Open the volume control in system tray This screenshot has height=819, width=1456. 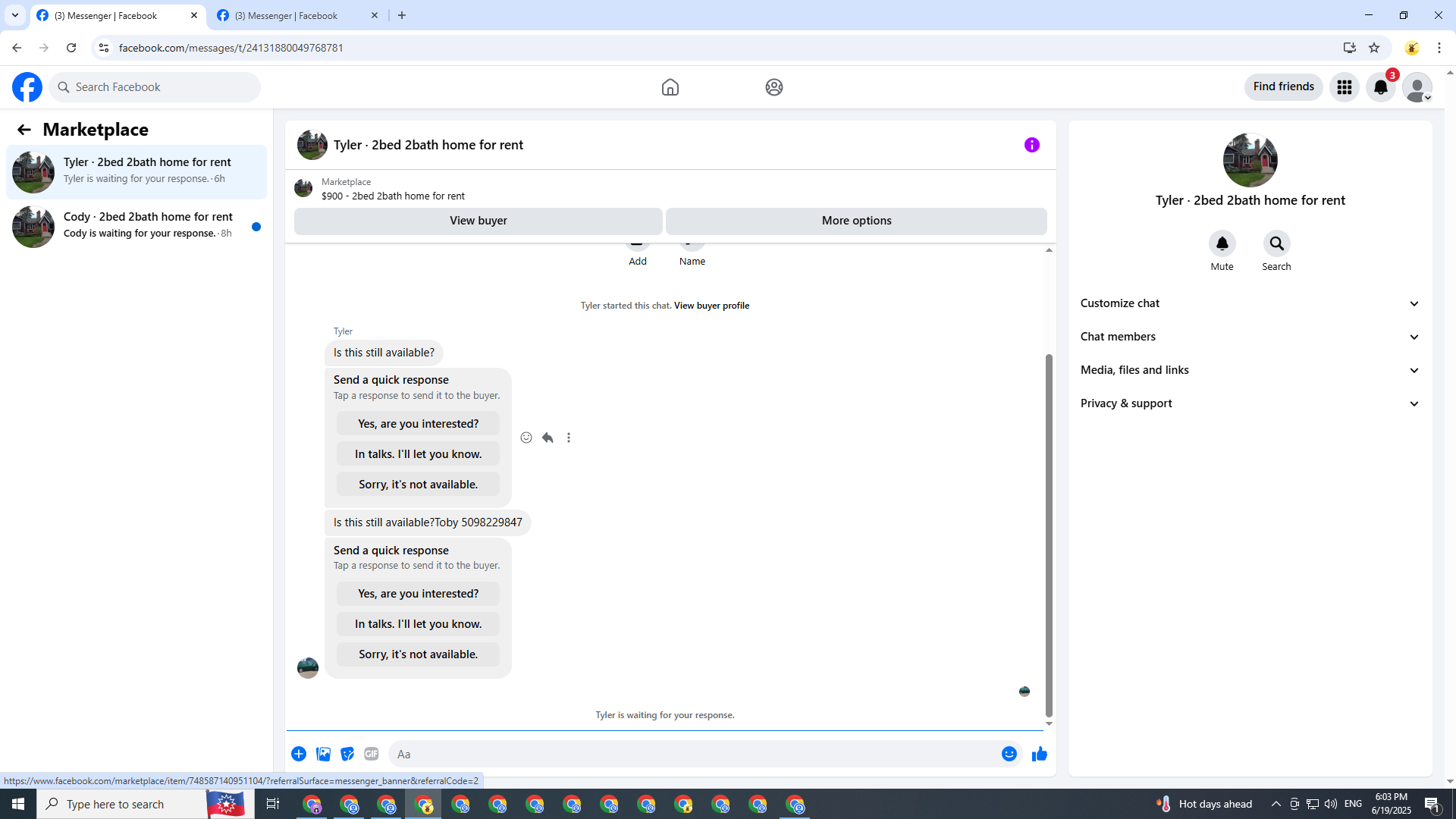click(x=1331, y=804)
